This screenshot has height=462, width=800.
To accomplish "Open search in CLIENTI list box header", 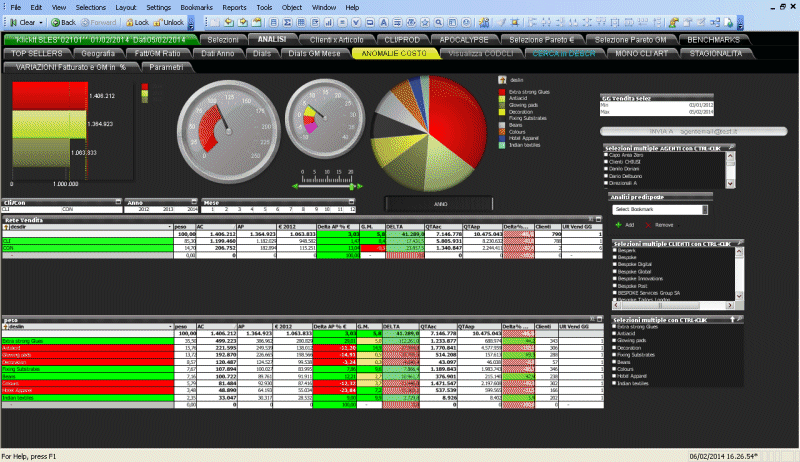I will (x=740, y=243).
